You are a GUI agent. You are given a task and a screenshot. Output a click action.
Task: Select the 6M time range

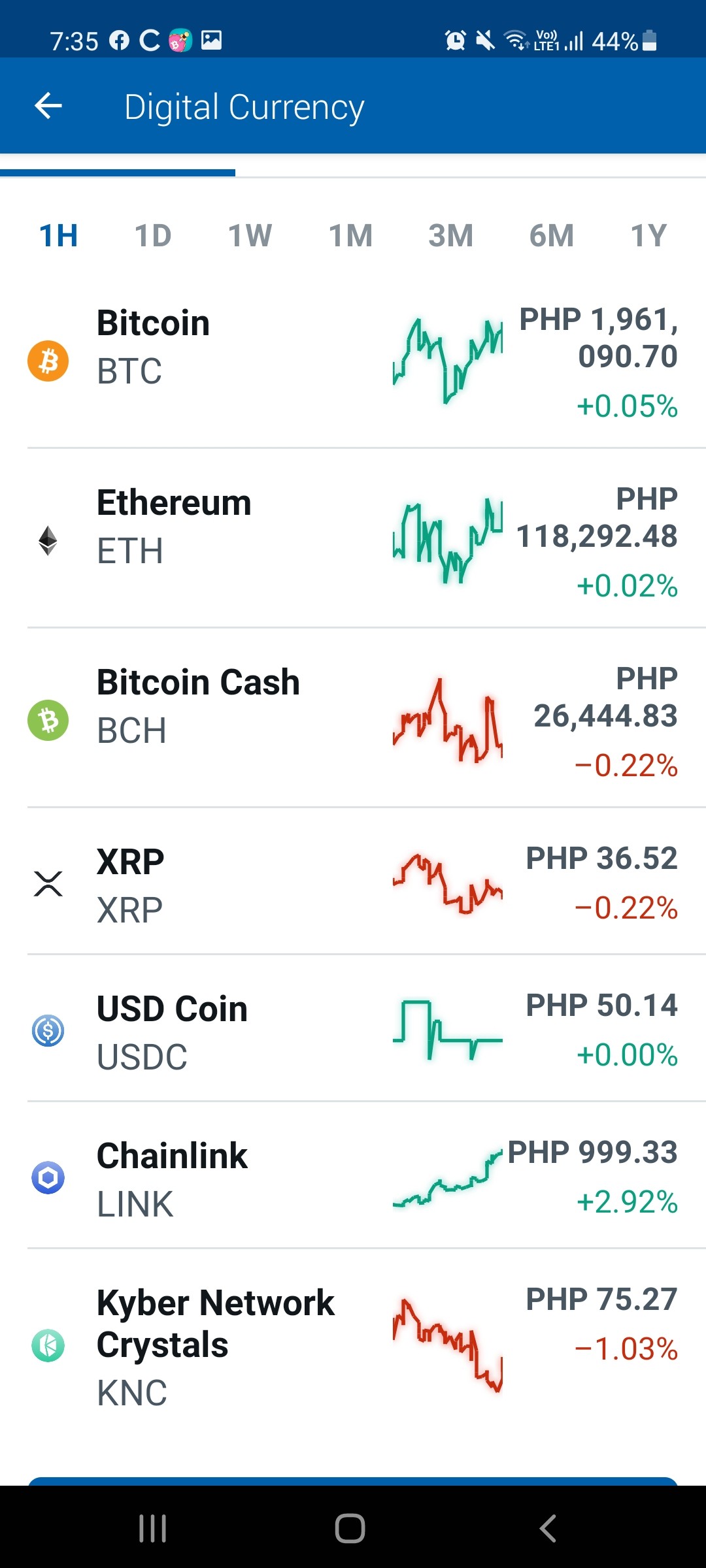[551, 235]
